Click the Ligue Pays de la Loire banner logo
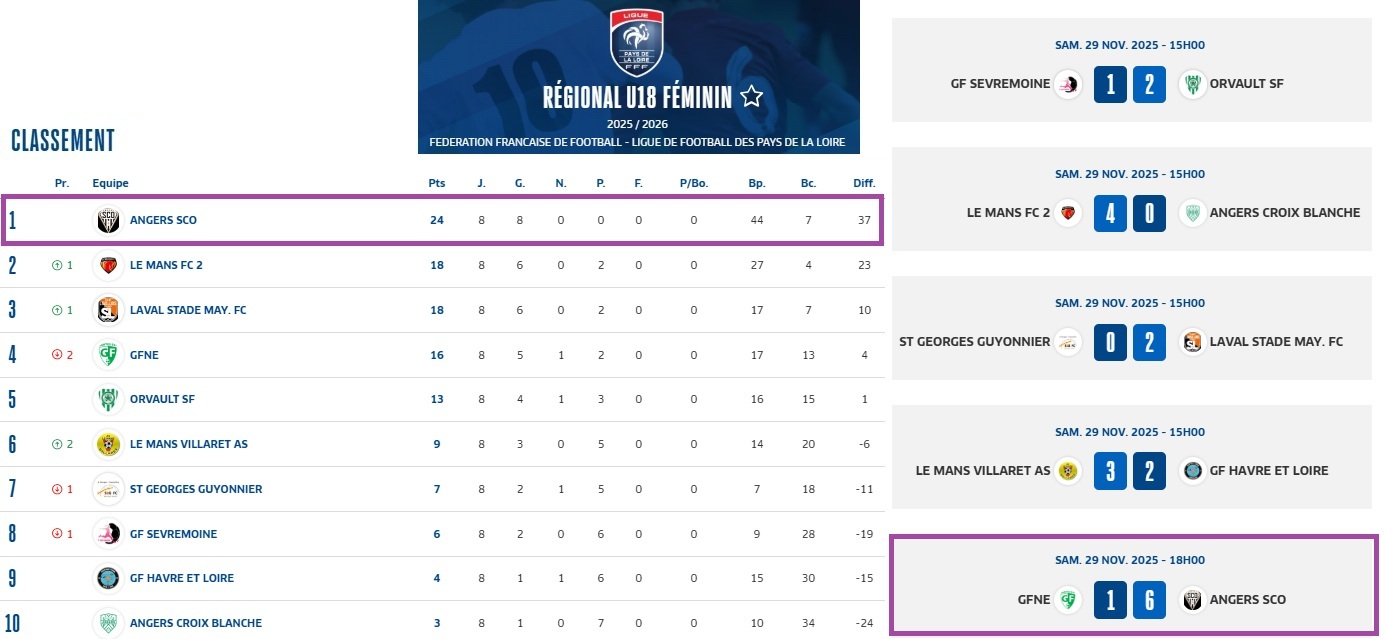Viewport: 1385px width, 639px height. (x=637, y=43)
